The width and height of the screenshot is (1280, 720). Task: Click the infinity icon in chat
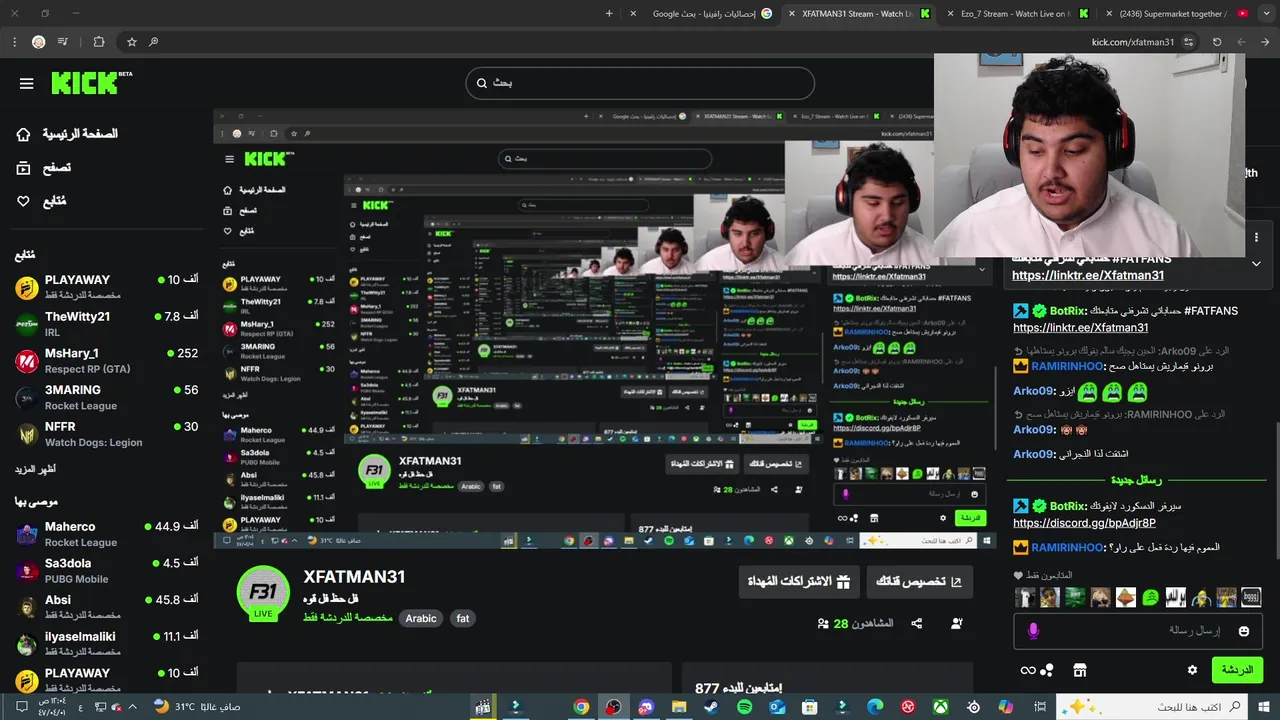(x=1027, y=670)
